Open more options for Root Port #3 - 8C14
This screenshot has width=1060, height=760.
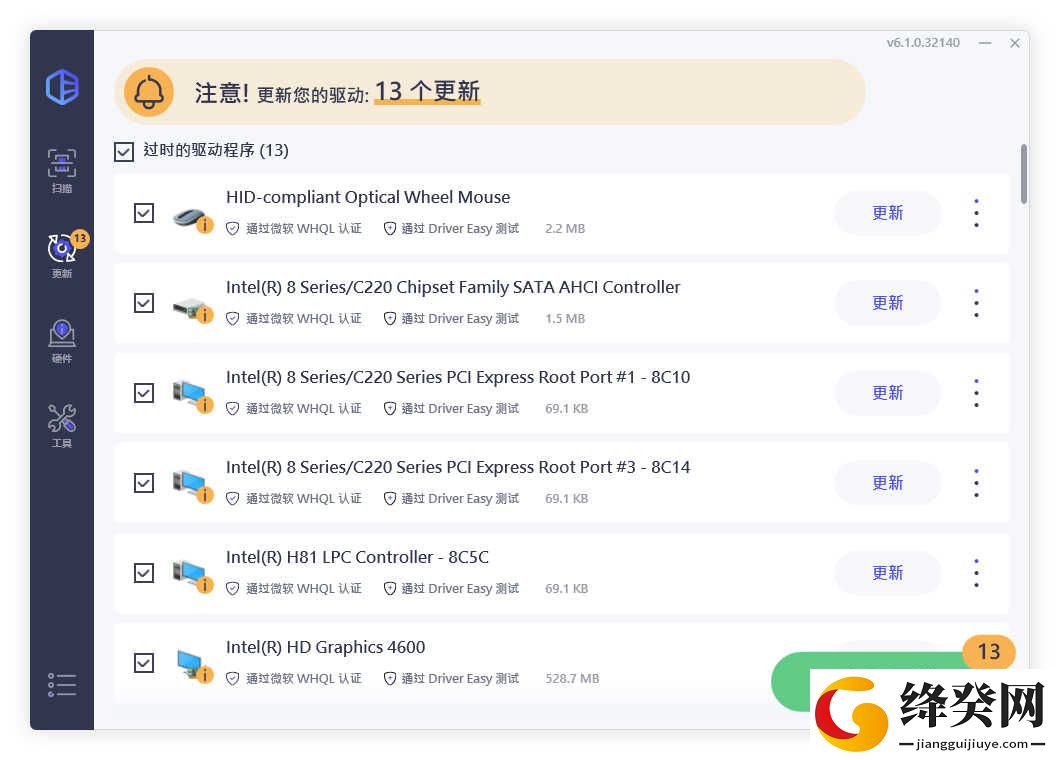(x=976, y=483)
